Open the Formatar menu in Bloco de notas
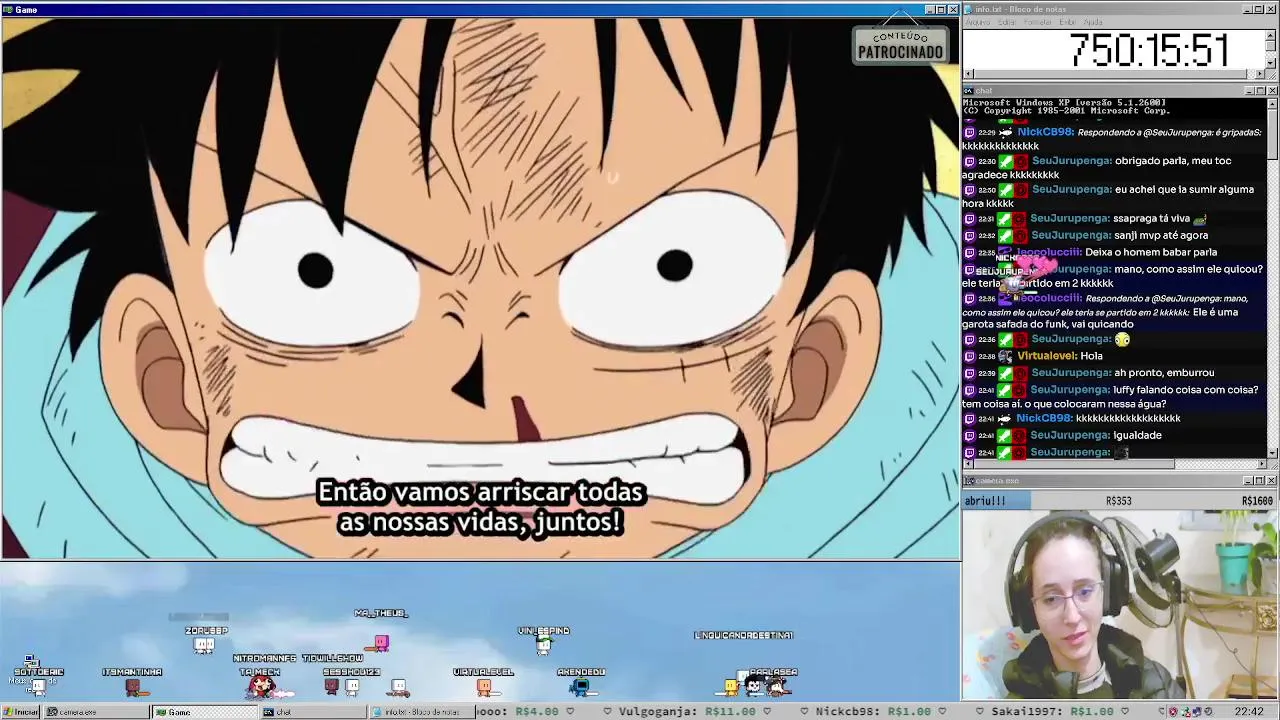Screen dimensions: 1280x720 [x=1038, y=22]
